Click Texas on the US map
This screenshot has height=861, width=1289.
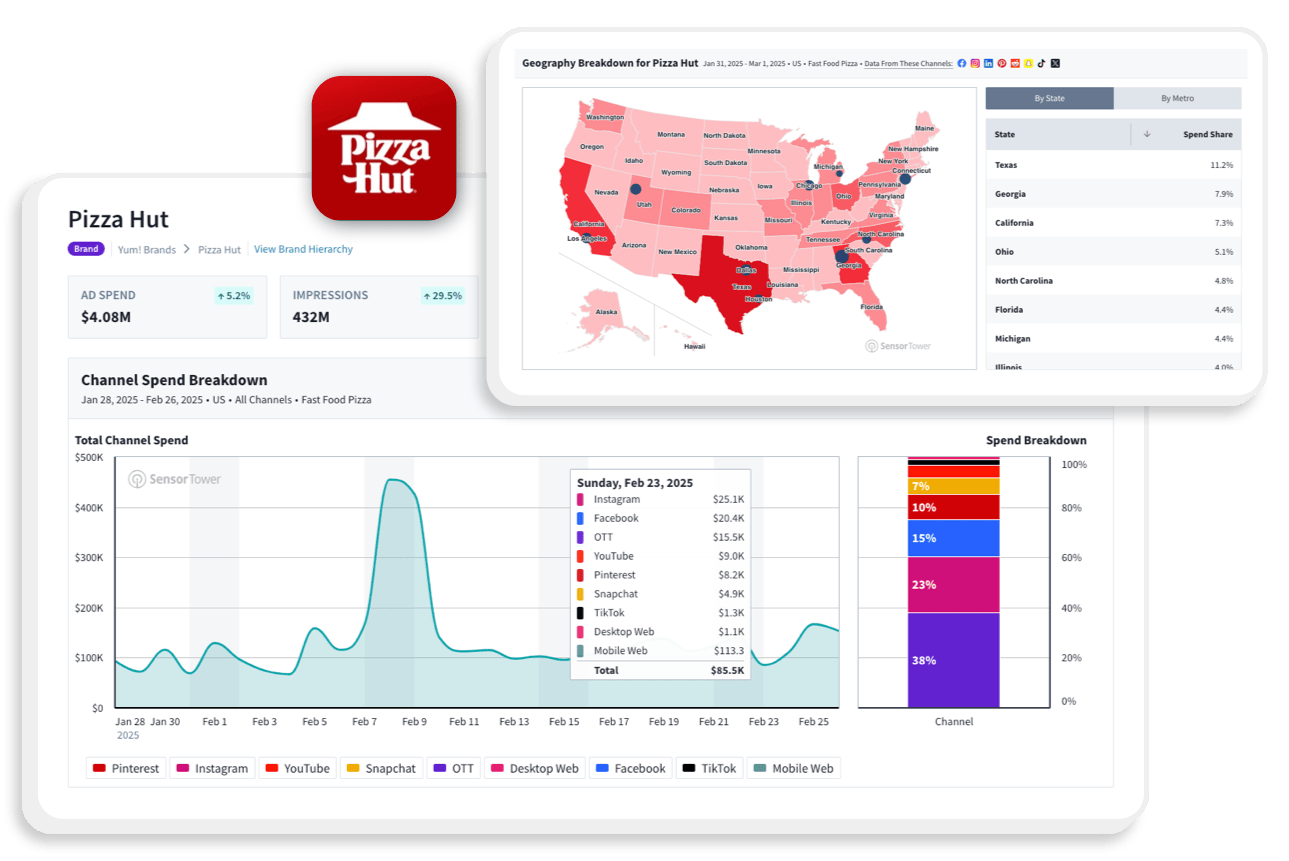tap(737, 285)
